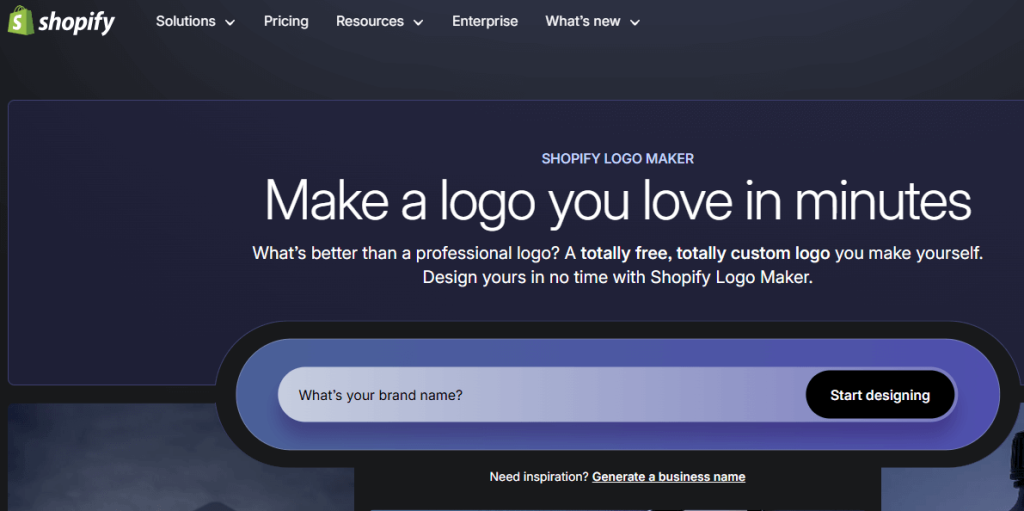
Task: Click the SHOPIFY LOGO MAKER label
Action: [x=618, y=159]
